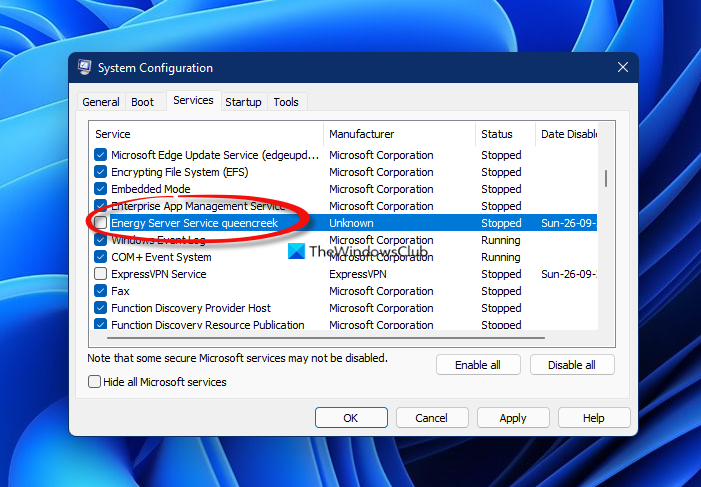Screen dimensions: 701x487
Task: Uncheck the Embedded Mode checkbox
Action: (x=101, y=188)
